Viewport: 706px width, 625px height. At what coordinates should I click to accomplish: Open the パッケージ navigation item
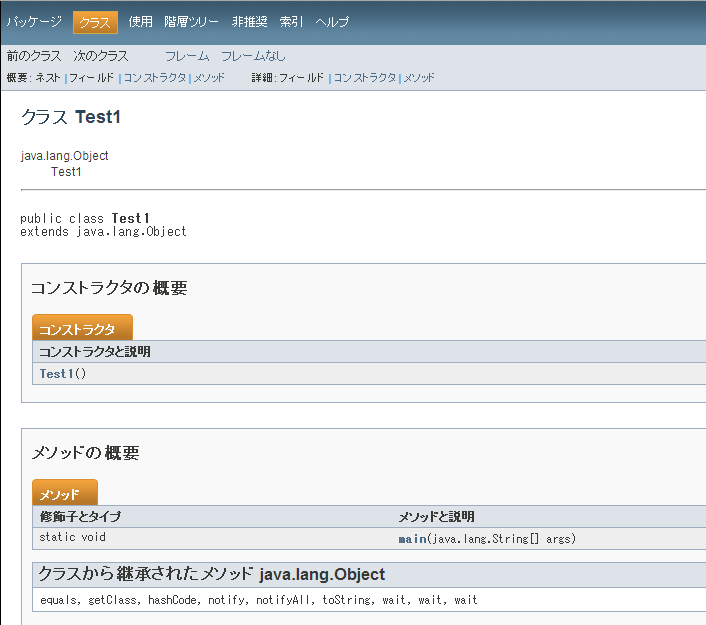(34, 22)
